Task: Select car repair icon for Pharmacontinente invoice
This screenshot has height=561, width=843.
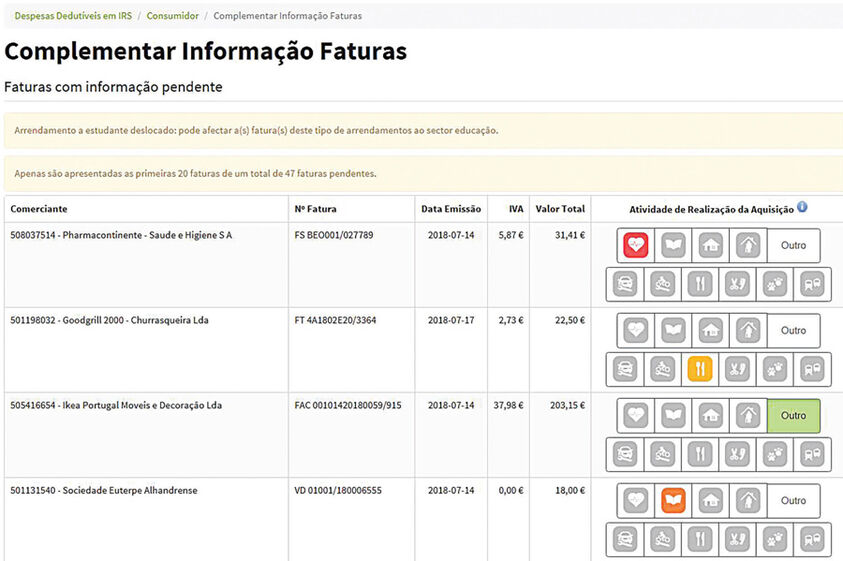Action: click(x=624, y=284)
